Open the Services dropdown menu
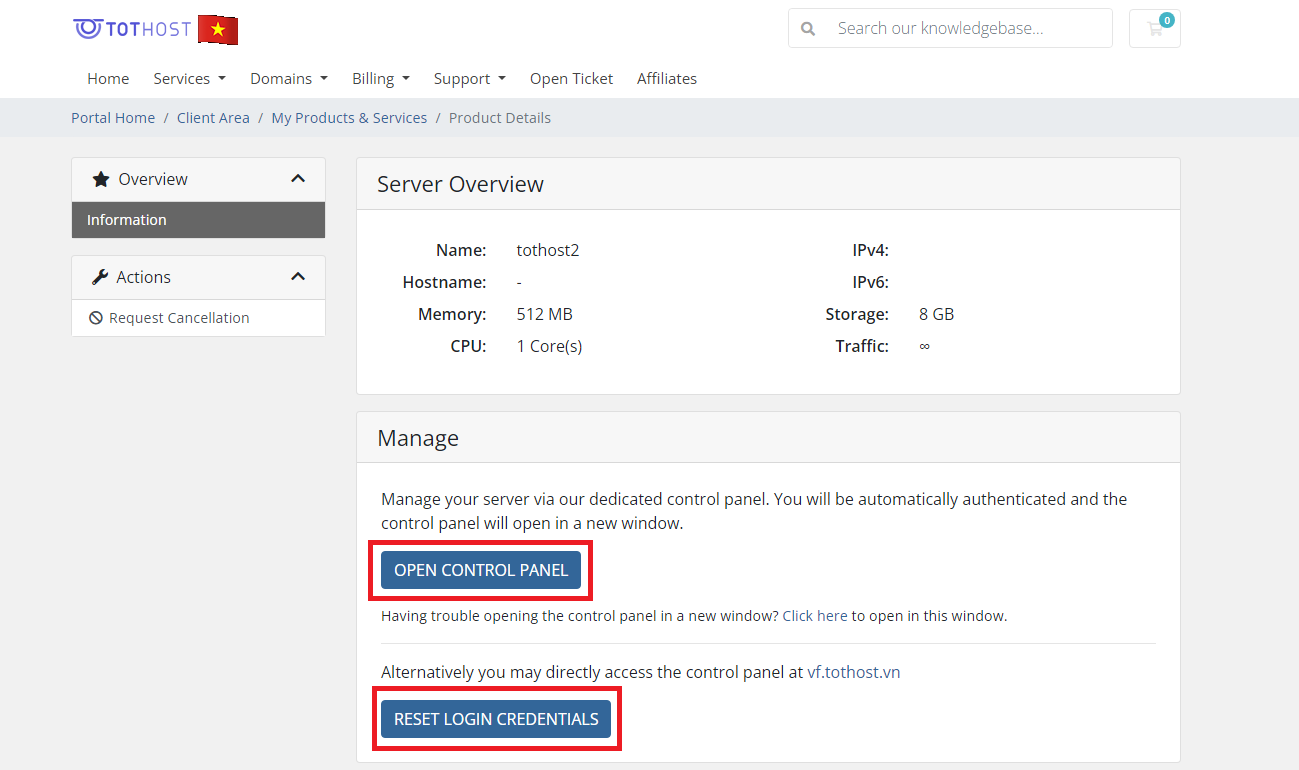The width and height of the screenshot is (1299, 770). click(x=189, y=79)
